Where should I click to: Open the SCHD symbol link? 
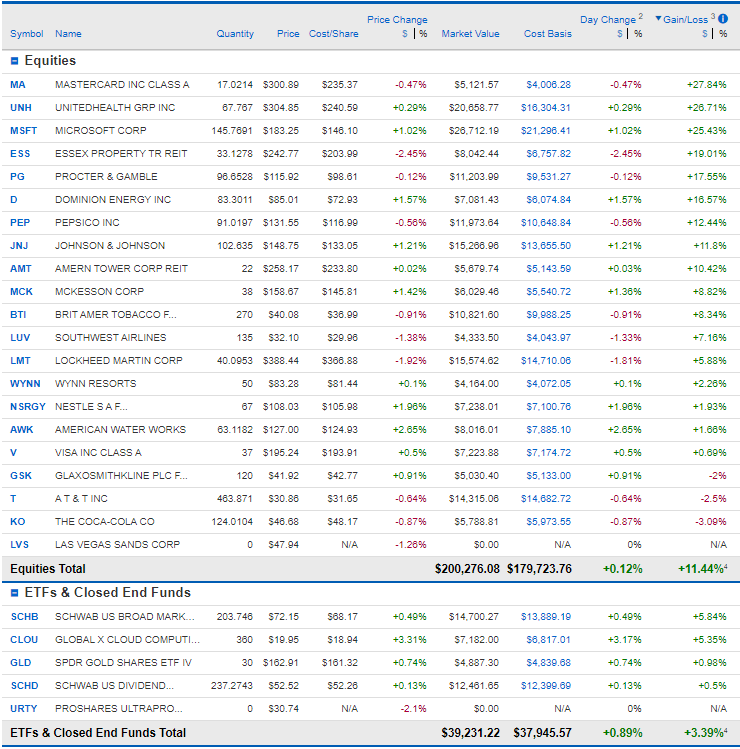pyautogui.click(x=24, y=685)
